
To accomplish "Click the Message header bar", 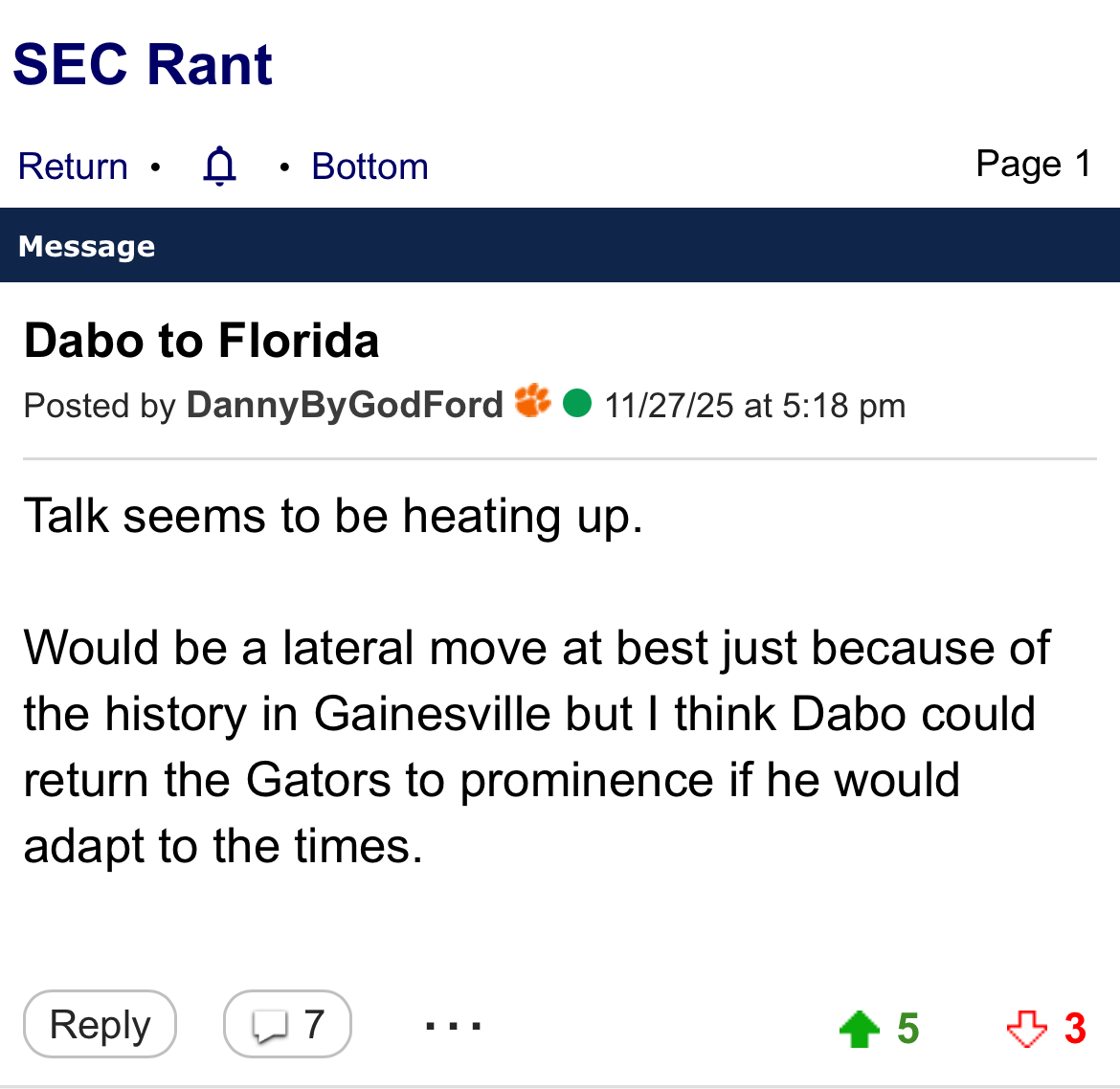I will (x=560, y=246).
